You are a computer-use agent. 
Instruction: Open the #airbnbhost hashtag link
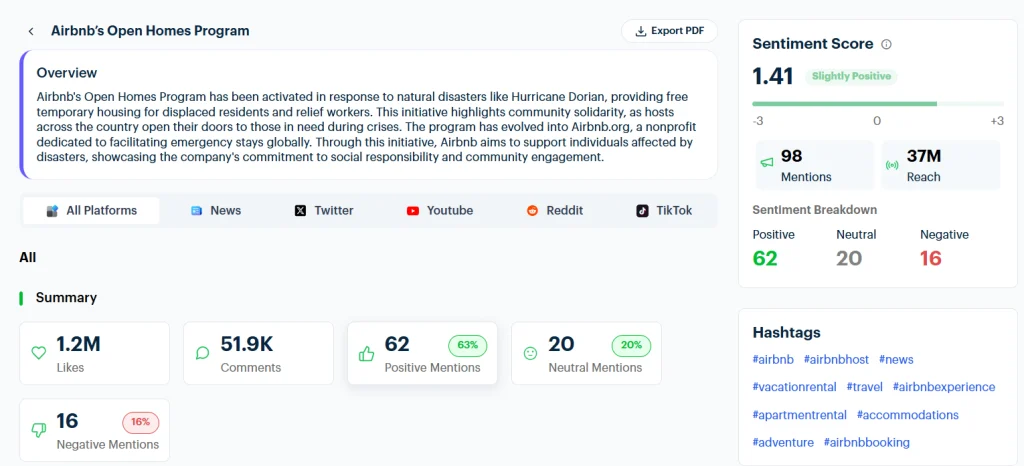(836, 359)
